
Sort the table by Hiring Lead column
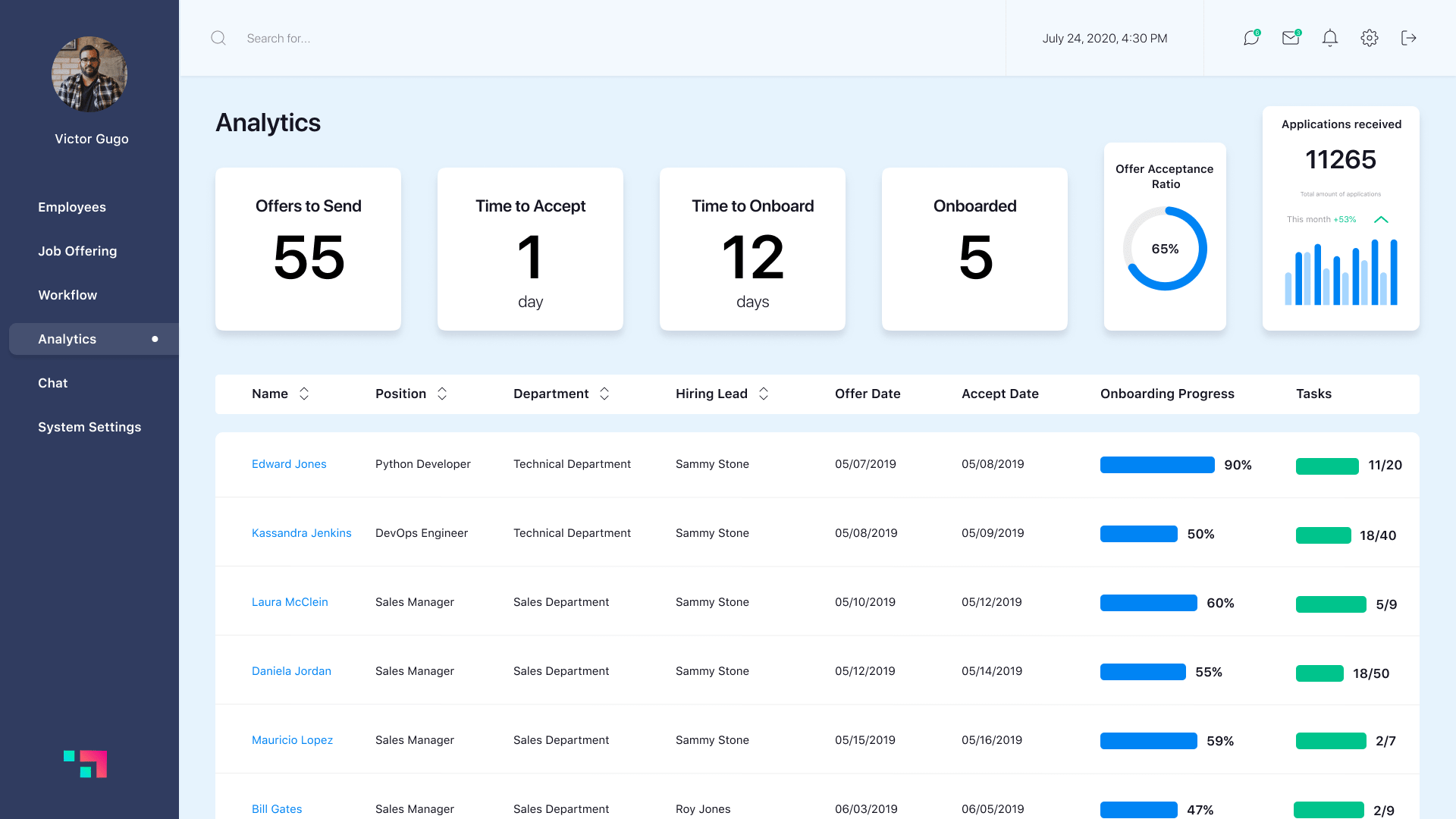tap(764, 394)
